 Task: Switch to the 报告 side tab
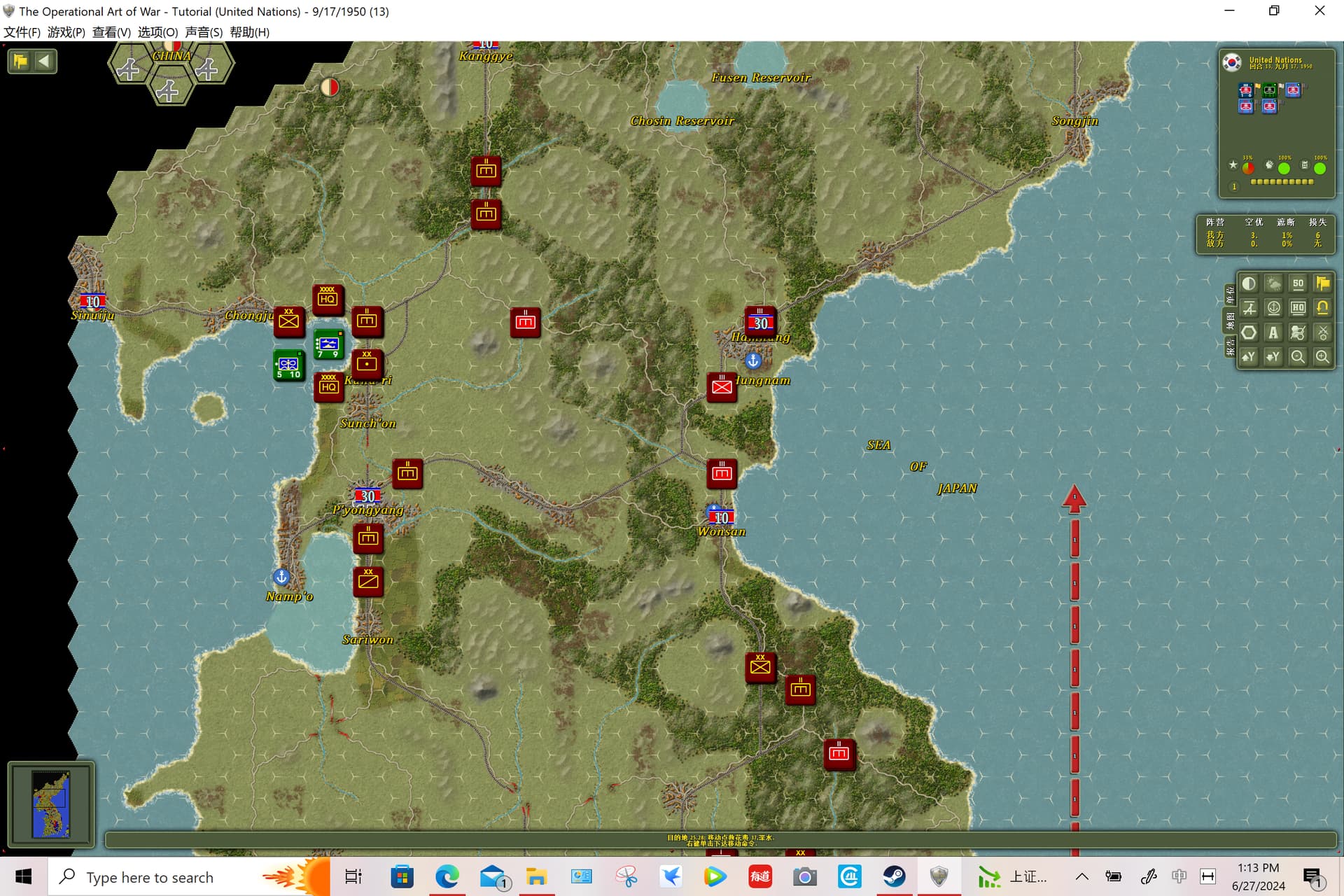point(1230,346)
